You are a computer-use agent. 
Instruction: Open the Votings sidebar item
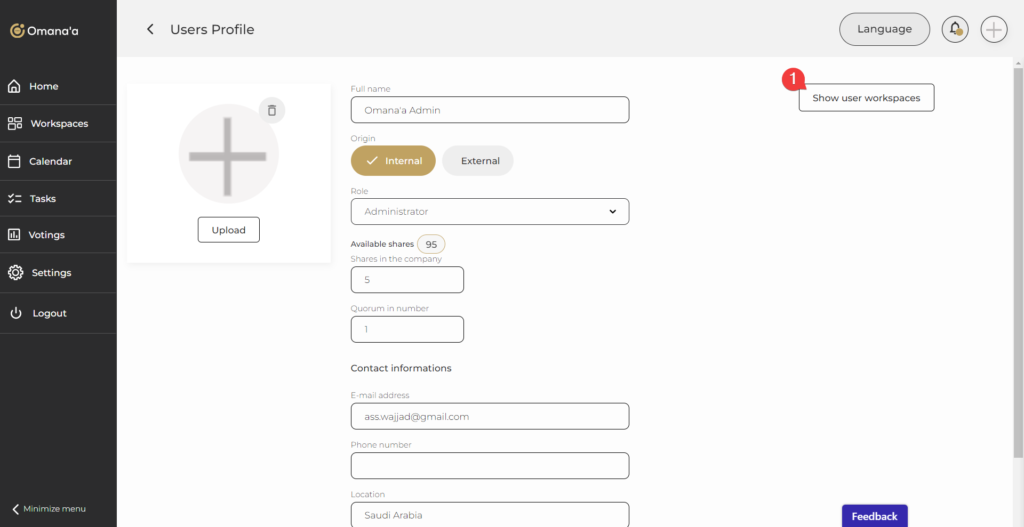pos(47,235)
